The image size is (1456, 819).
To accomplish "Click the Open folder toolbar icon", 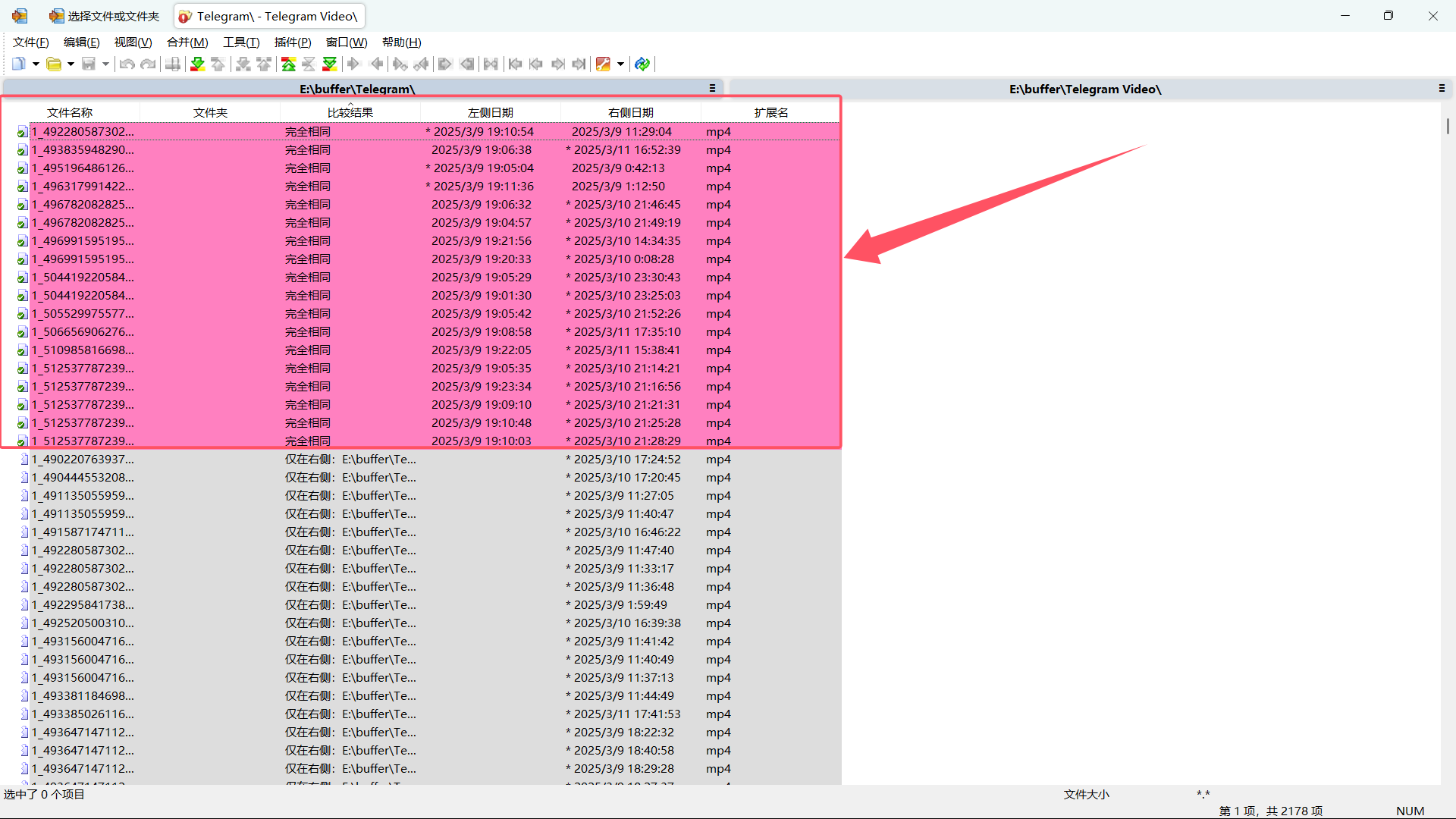I will [53, 64].
